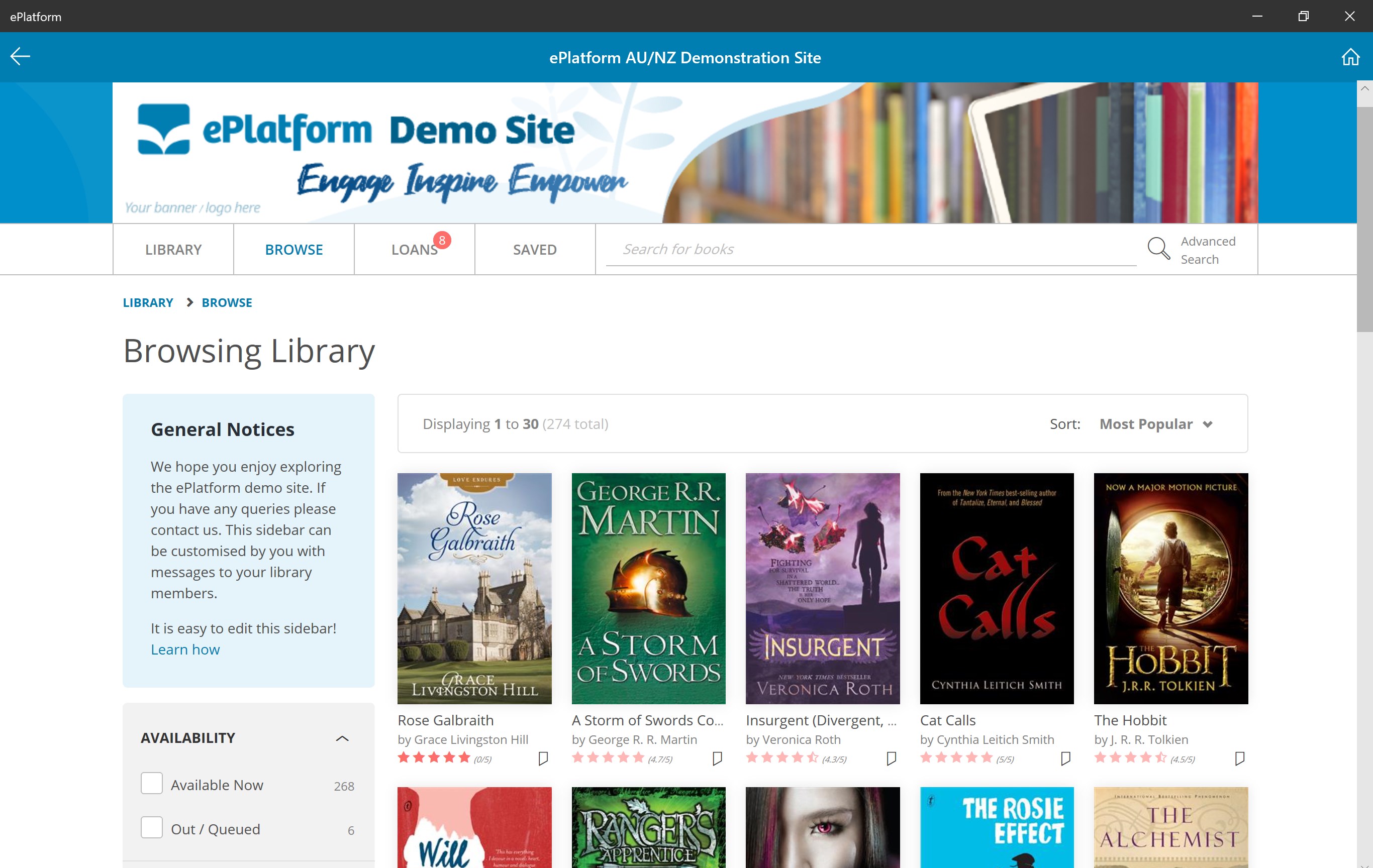Image resolution: width=1373 pixels, height=868 pixels.
Task: Bookmark the Rose Galbraith book
Action: click(x=543, y=758)
